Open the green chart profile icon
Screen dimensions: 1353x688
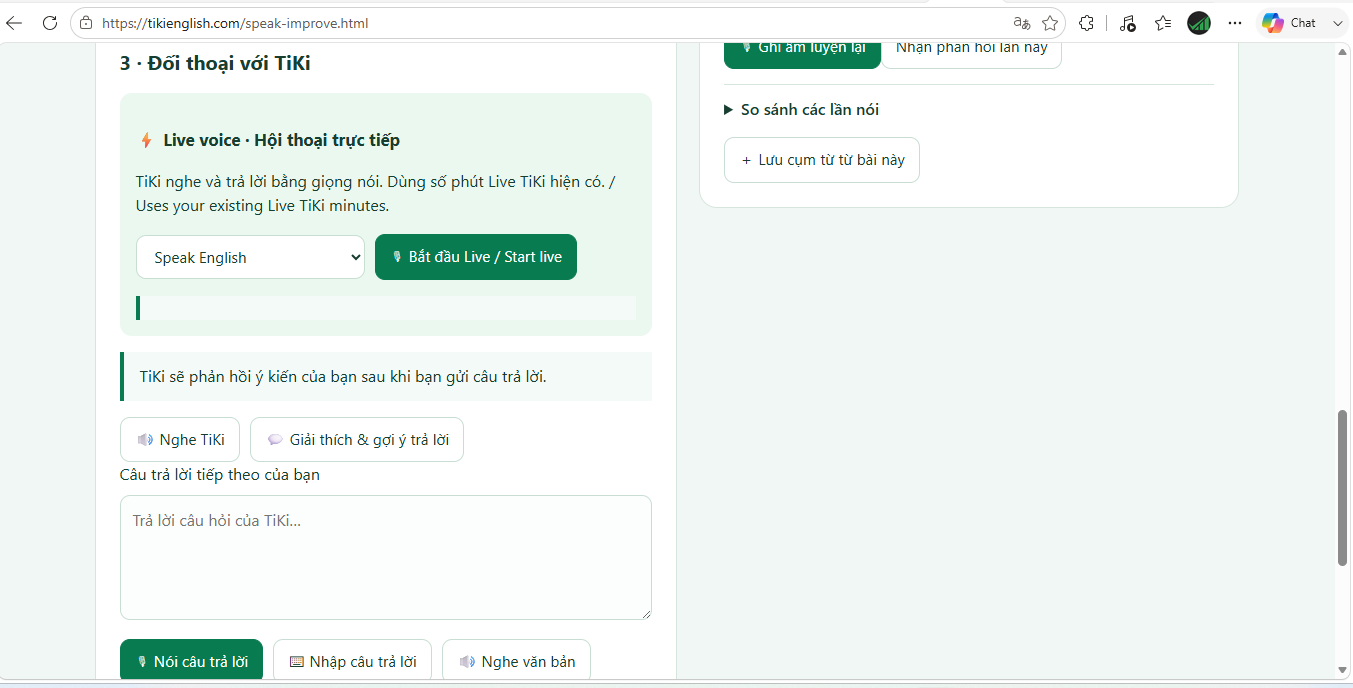[x=1199, y=23]
